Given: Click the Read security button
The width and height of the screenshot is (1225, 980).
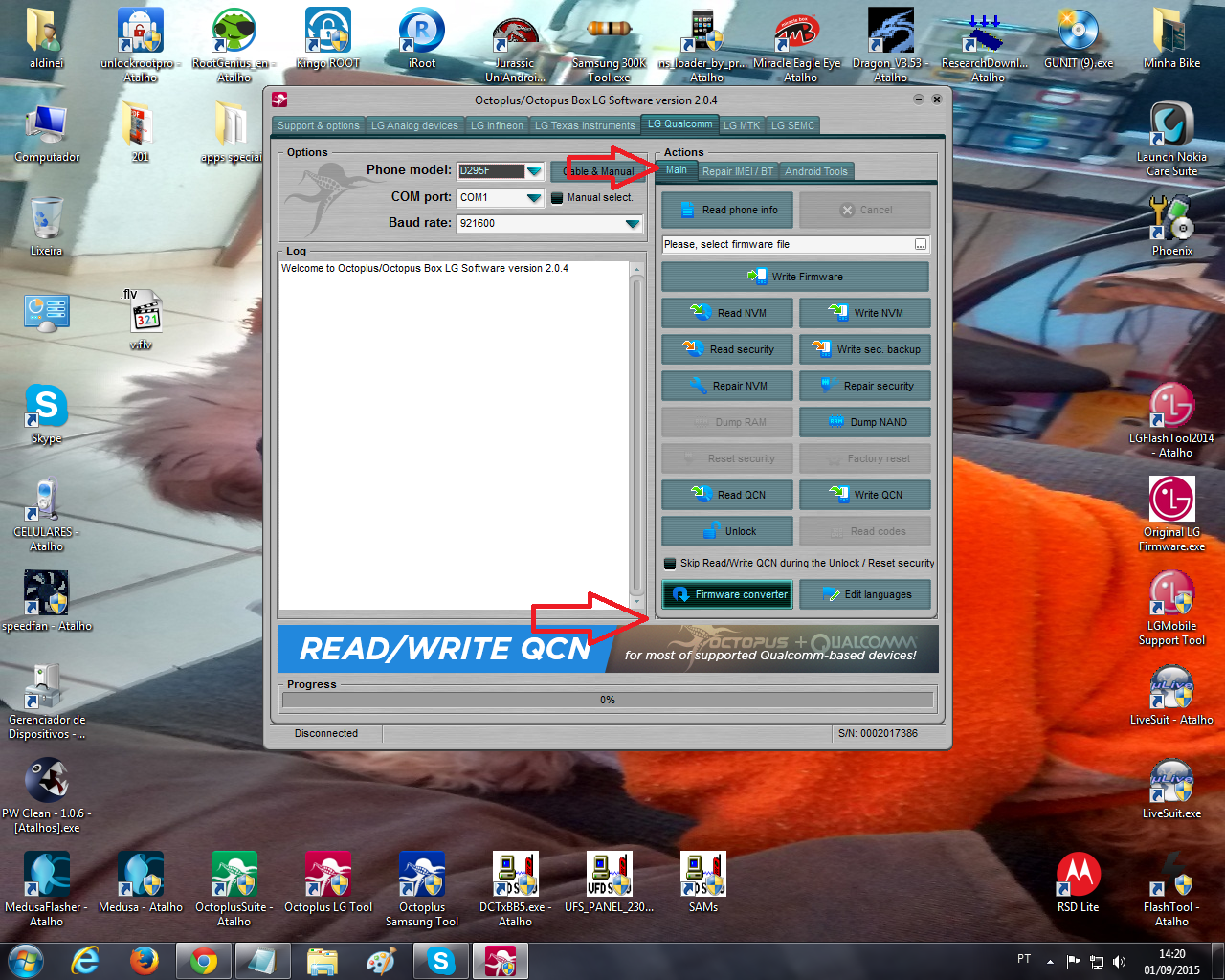Looking at the screenshot, I should point(727,350).
